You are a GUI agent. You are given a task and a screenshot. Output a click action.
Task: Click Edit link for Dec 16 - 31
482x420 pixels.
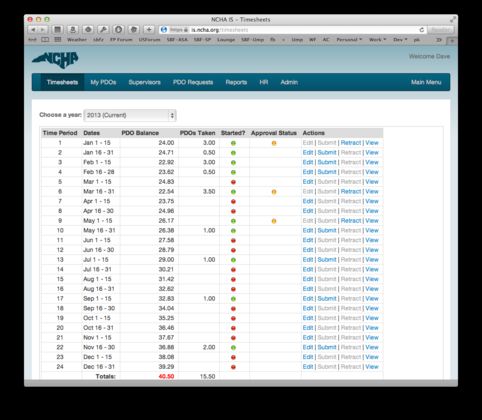[308, 367]
